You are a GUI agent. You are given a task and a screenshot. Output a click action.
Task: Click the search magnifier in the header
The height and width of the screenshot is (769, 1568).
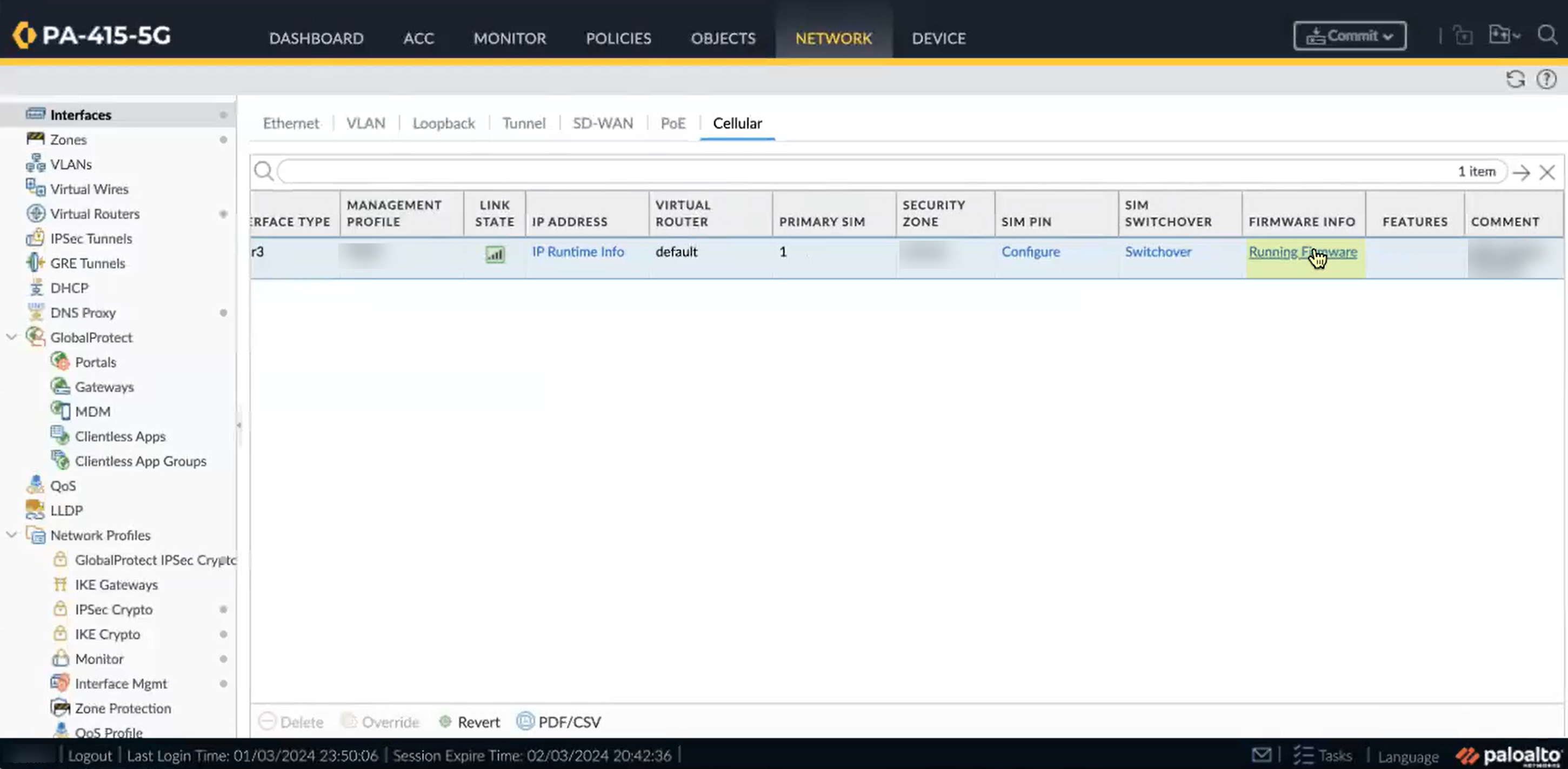[1547, 35]
